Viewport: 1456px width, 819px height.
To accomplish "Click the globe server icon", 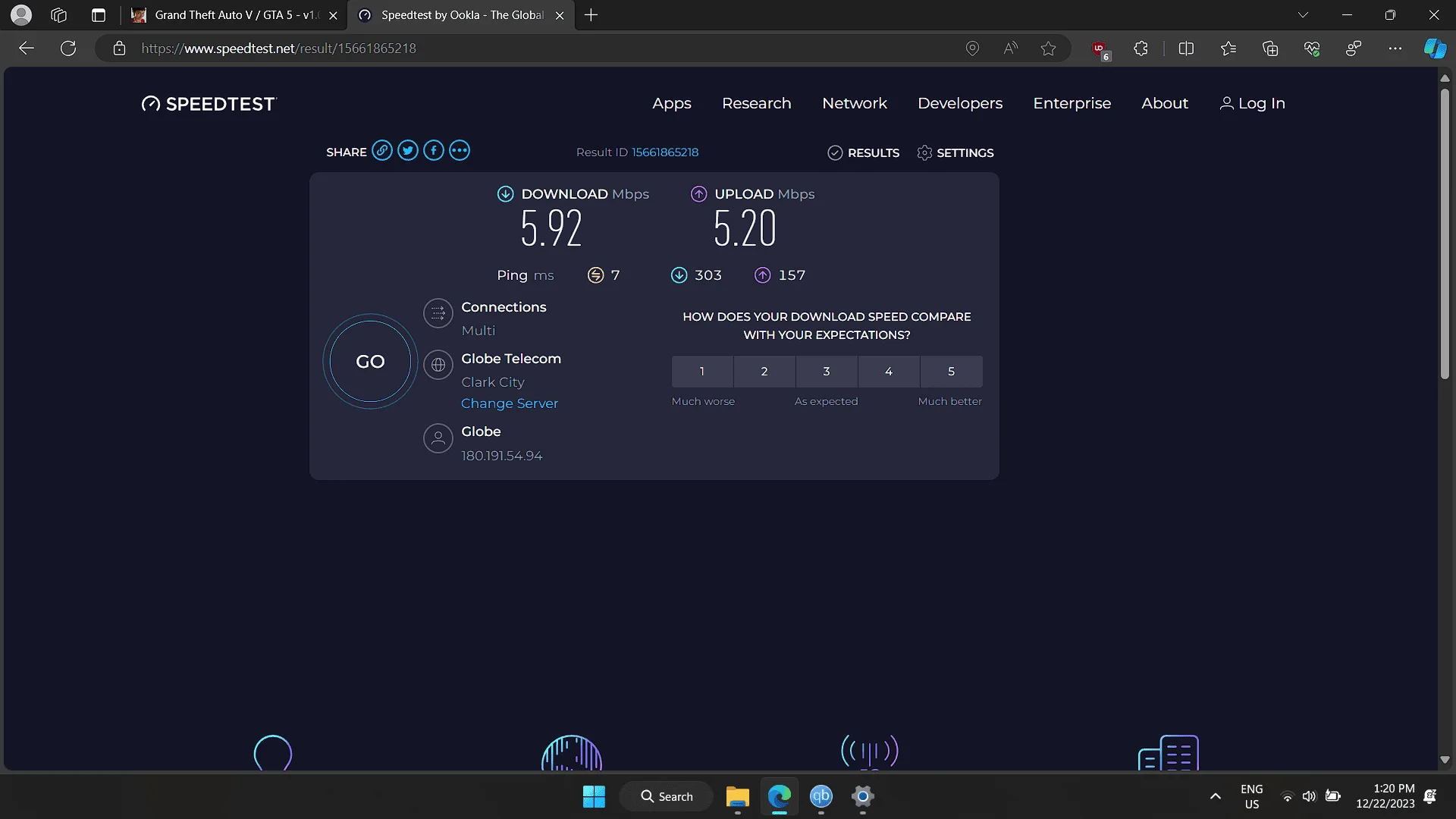I will tap(438, 365).
